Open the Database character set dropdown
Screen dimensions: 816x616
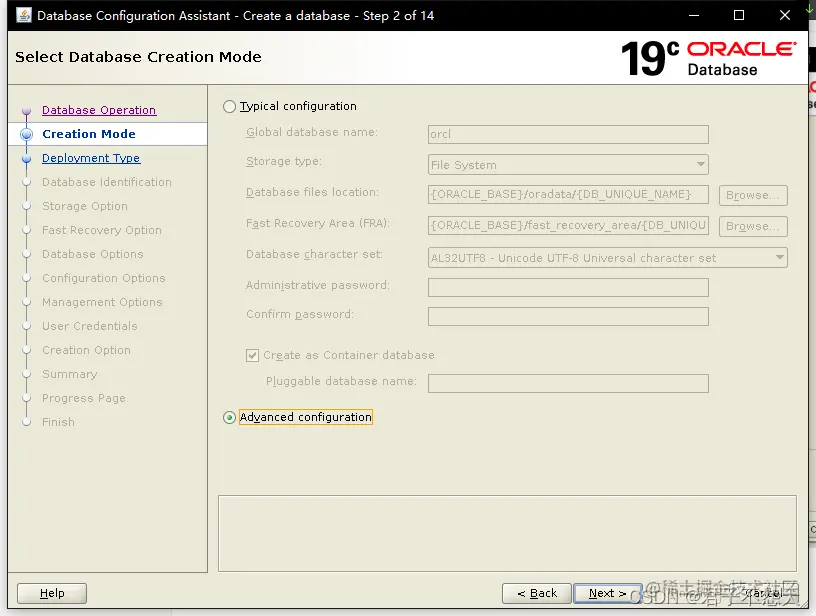pos(607,258)
